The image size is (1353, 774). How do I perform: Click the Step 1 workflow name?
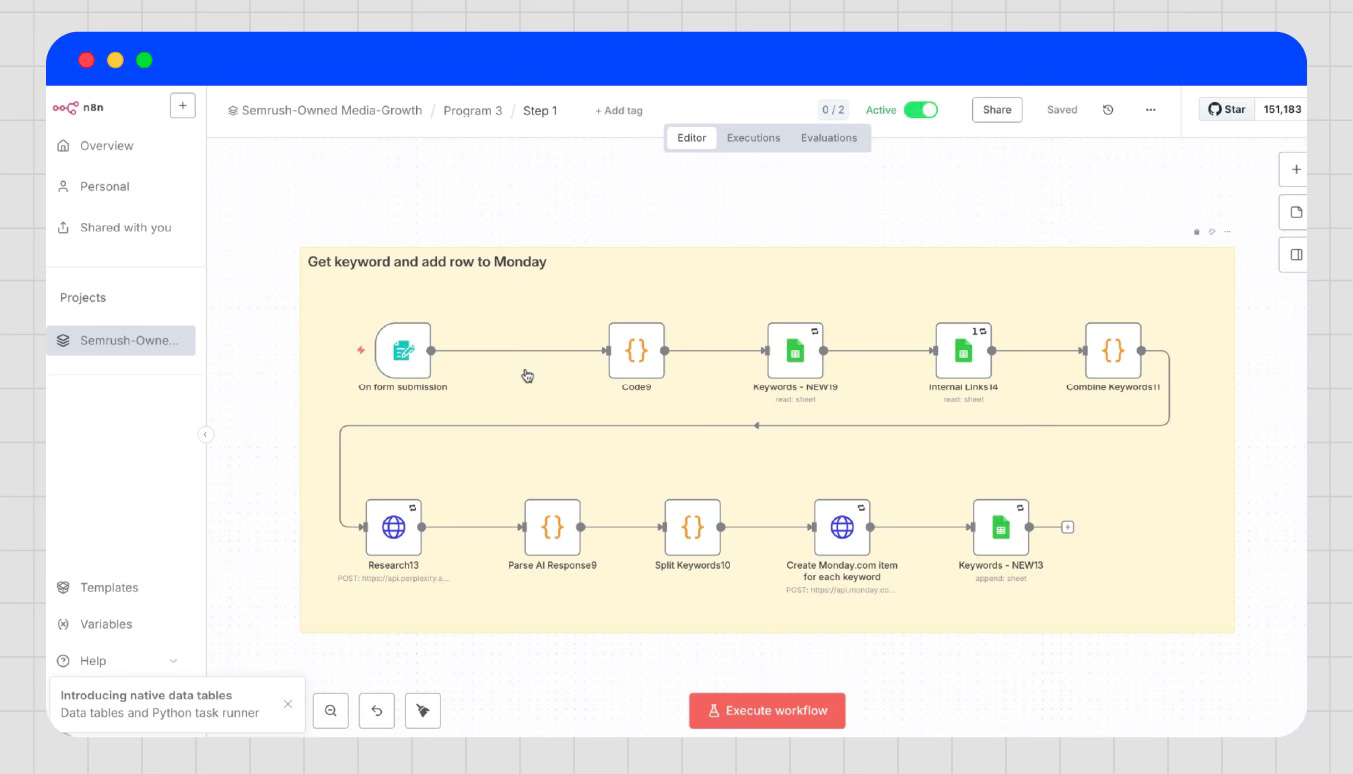540,111
